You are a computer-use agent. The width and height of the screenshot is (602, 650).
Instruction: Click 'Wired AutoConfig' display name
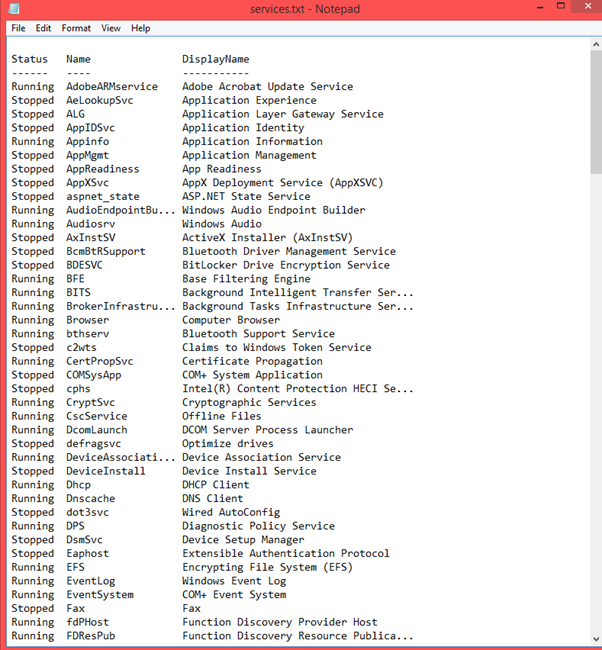tap(231, 512)
